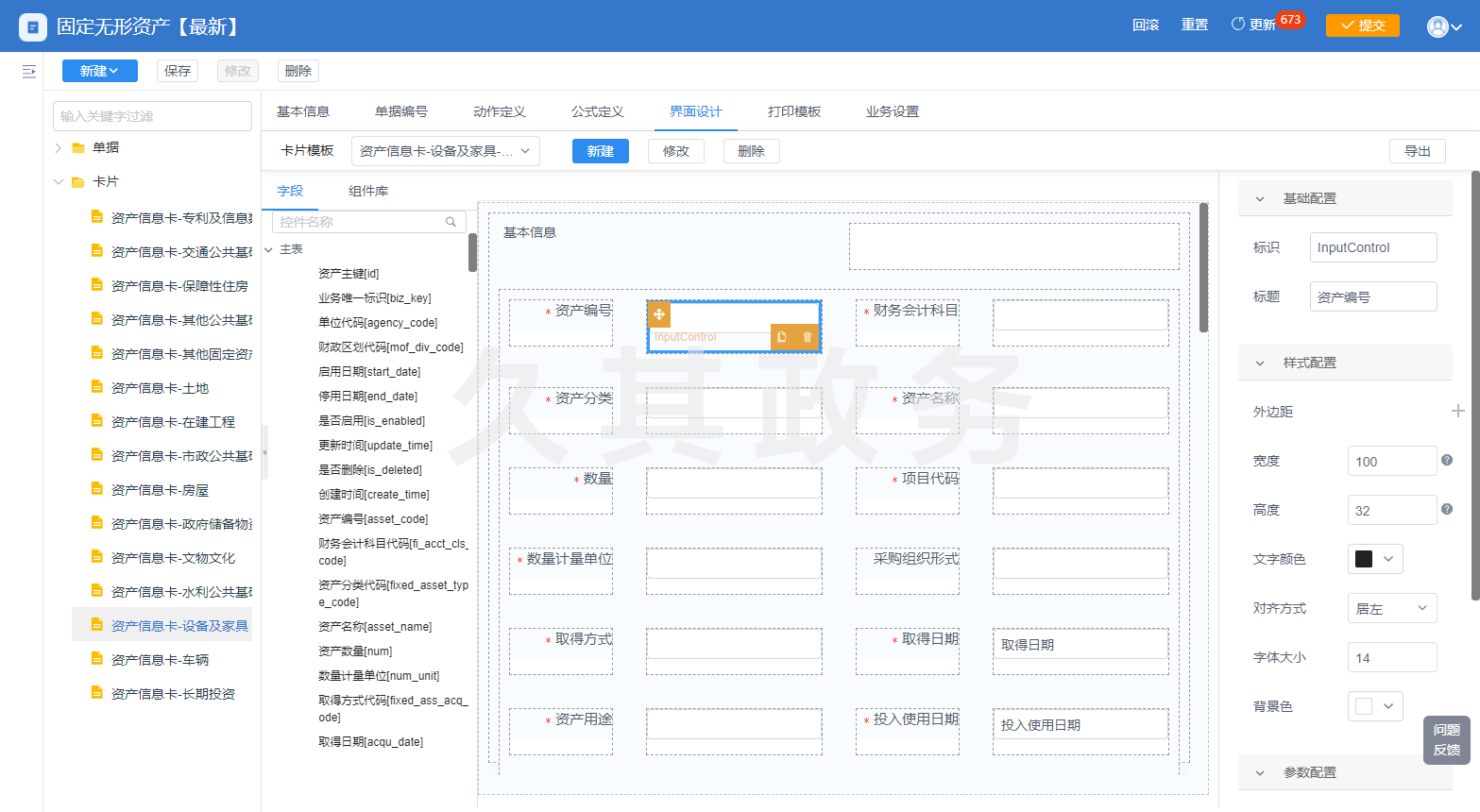This screenshot has width=1480, height=812.
Task: Click the sidebar collapse icon at top left
Action: (29, 72)
